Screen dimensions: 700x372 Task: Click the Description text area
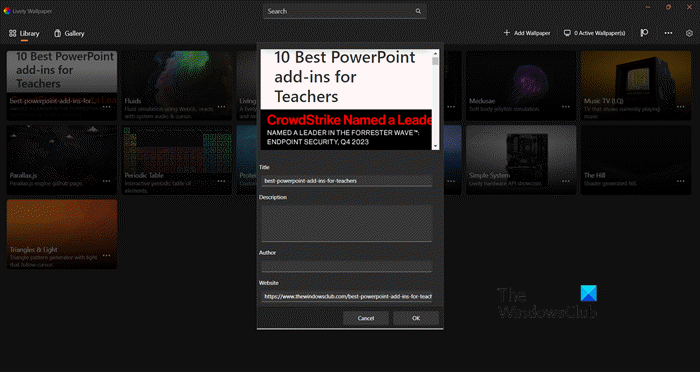coord(347,223)
